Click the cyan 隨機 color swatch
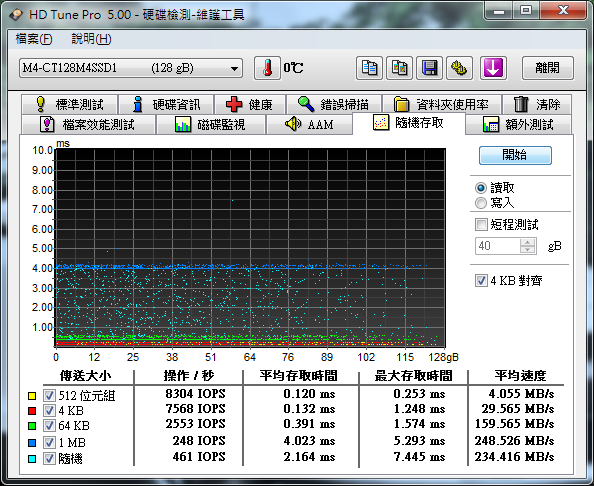 32,459
